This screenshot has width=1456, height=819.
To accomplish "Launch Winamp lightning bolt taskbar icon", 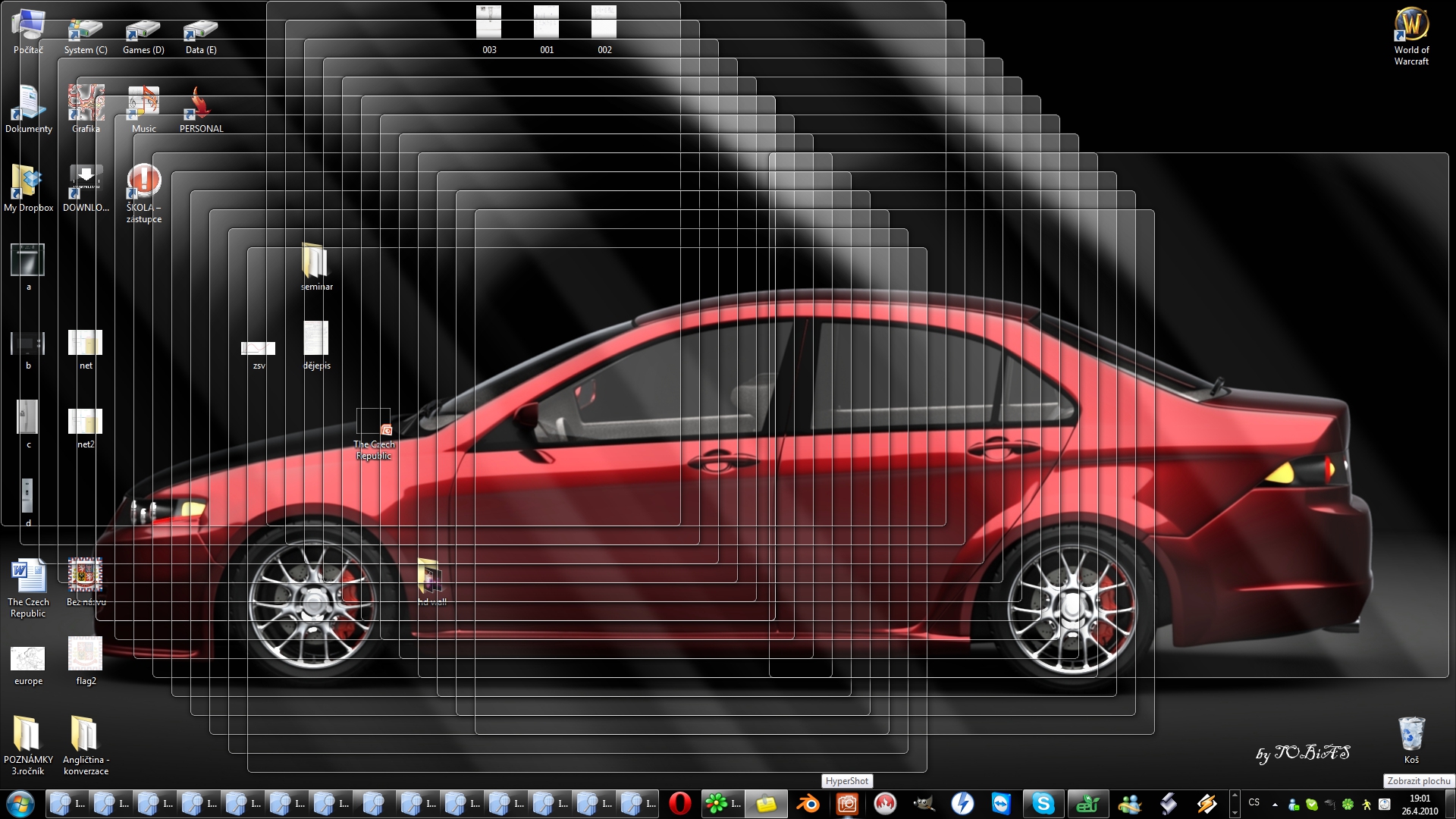I will click(1207, 804).
